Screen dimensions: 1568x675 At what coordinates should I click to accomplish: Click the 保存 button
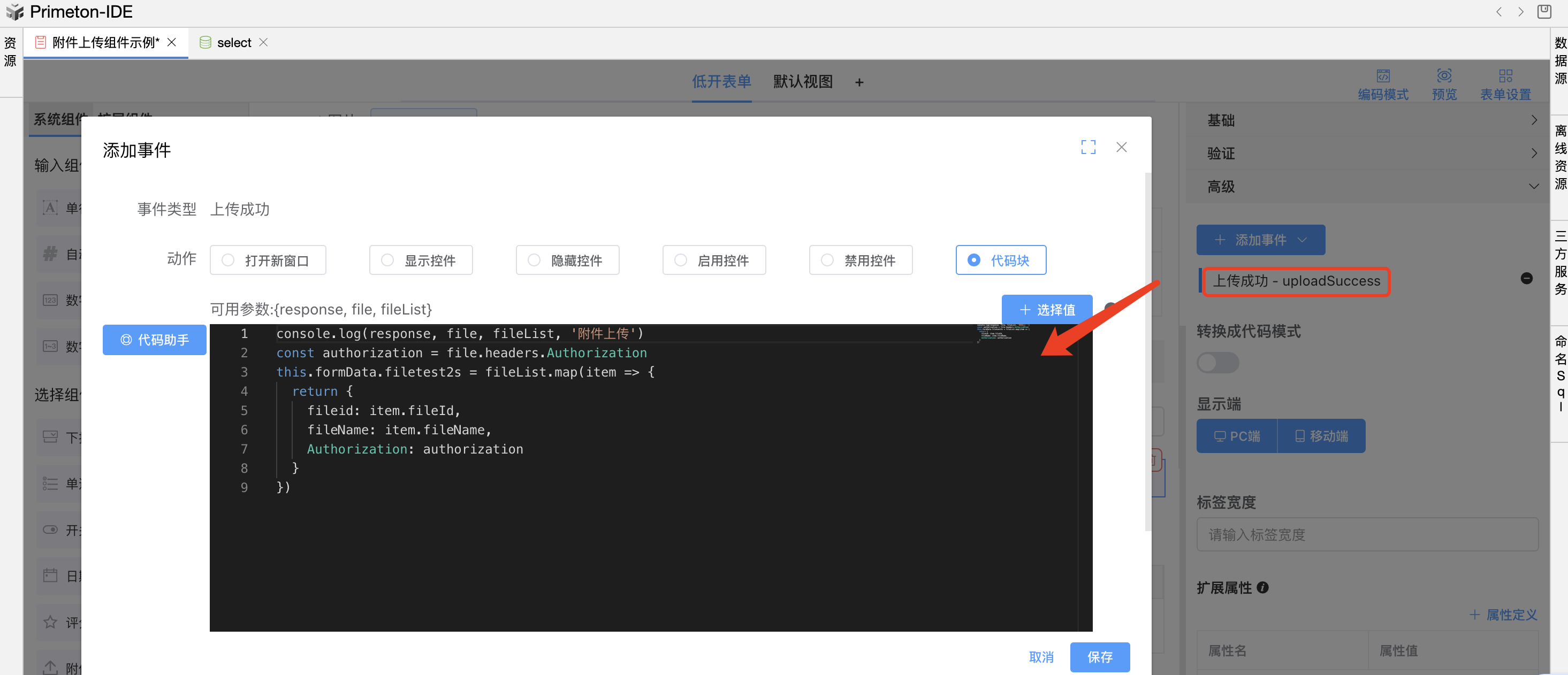coord(1099,657)
